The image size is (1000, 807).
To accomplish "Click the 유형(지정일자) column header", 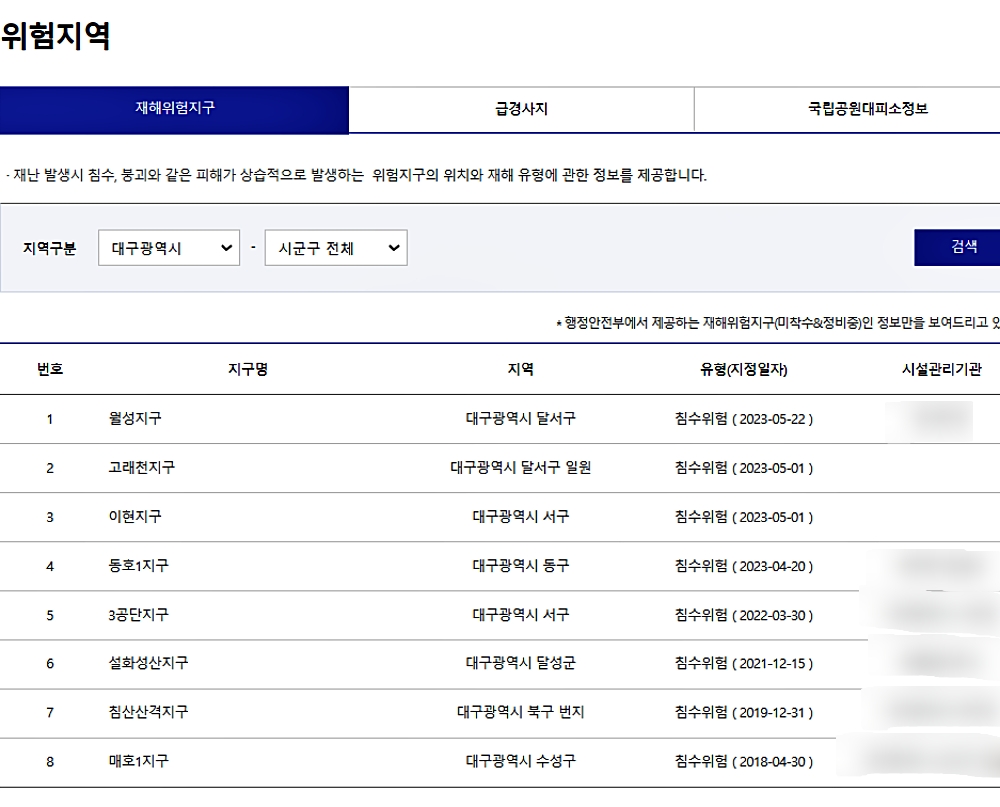I will point(744,369).
